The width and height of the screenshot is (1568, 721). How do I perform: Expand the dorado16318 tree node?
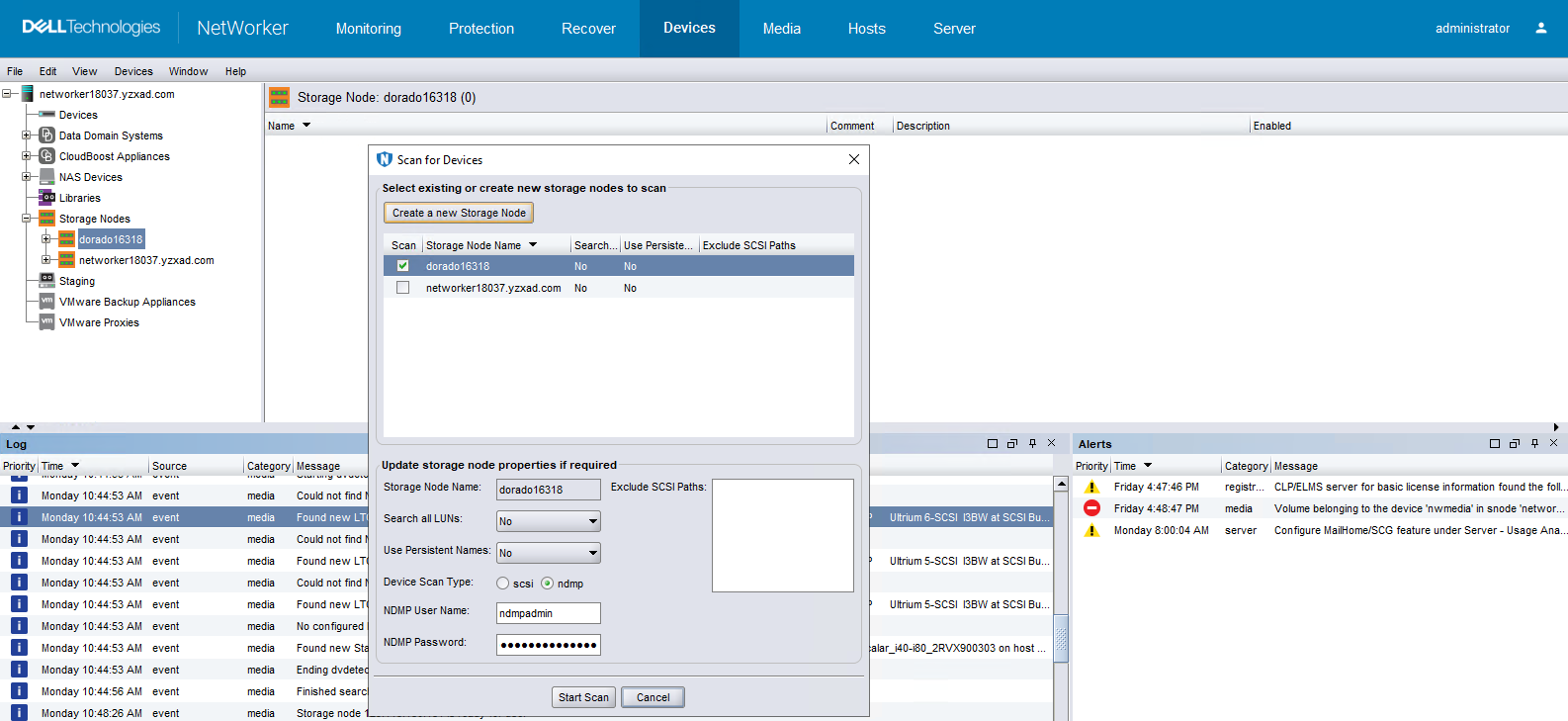(x=45, y=239)
